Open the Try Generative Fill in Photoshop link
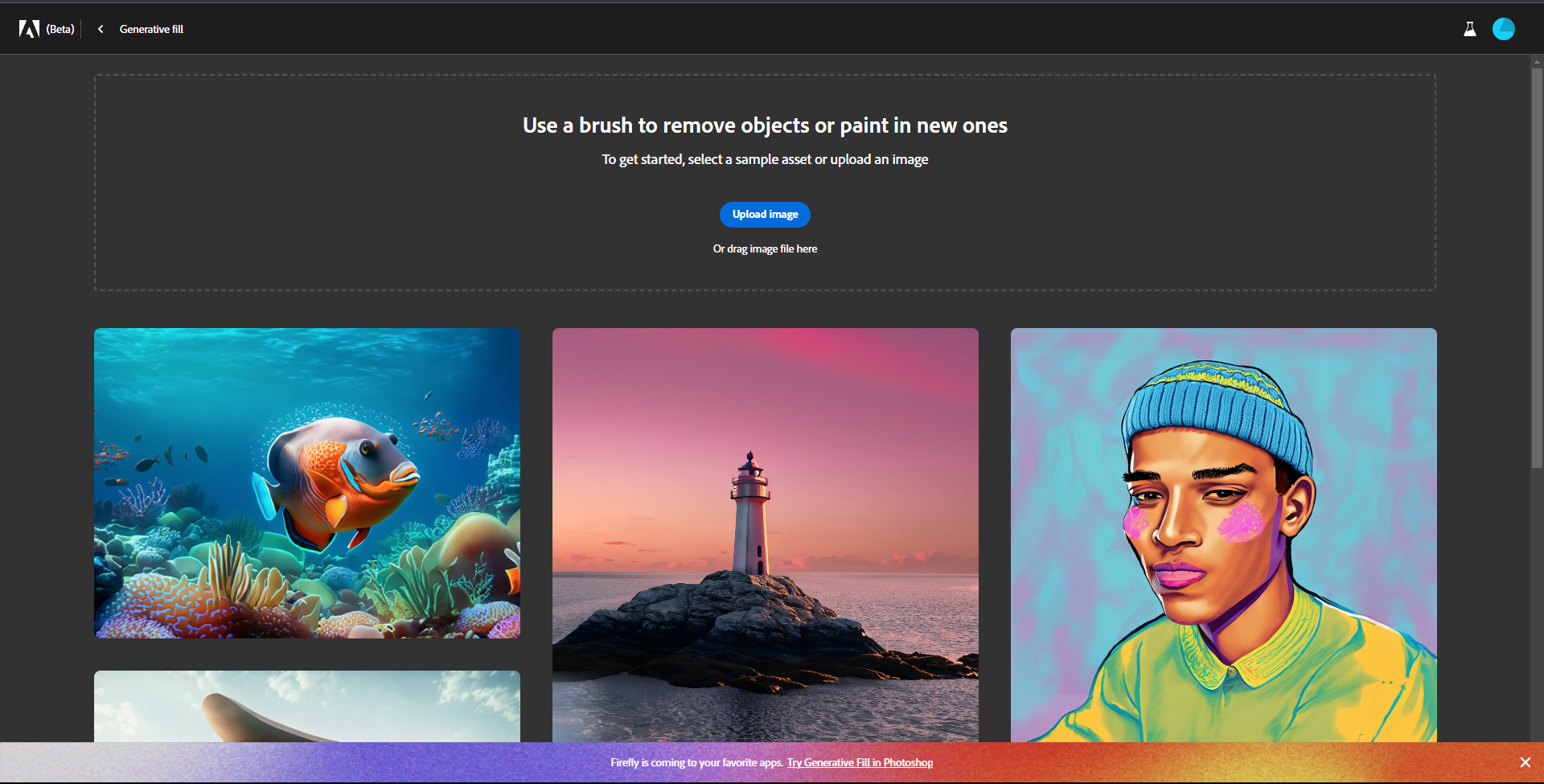 [860, 762]
